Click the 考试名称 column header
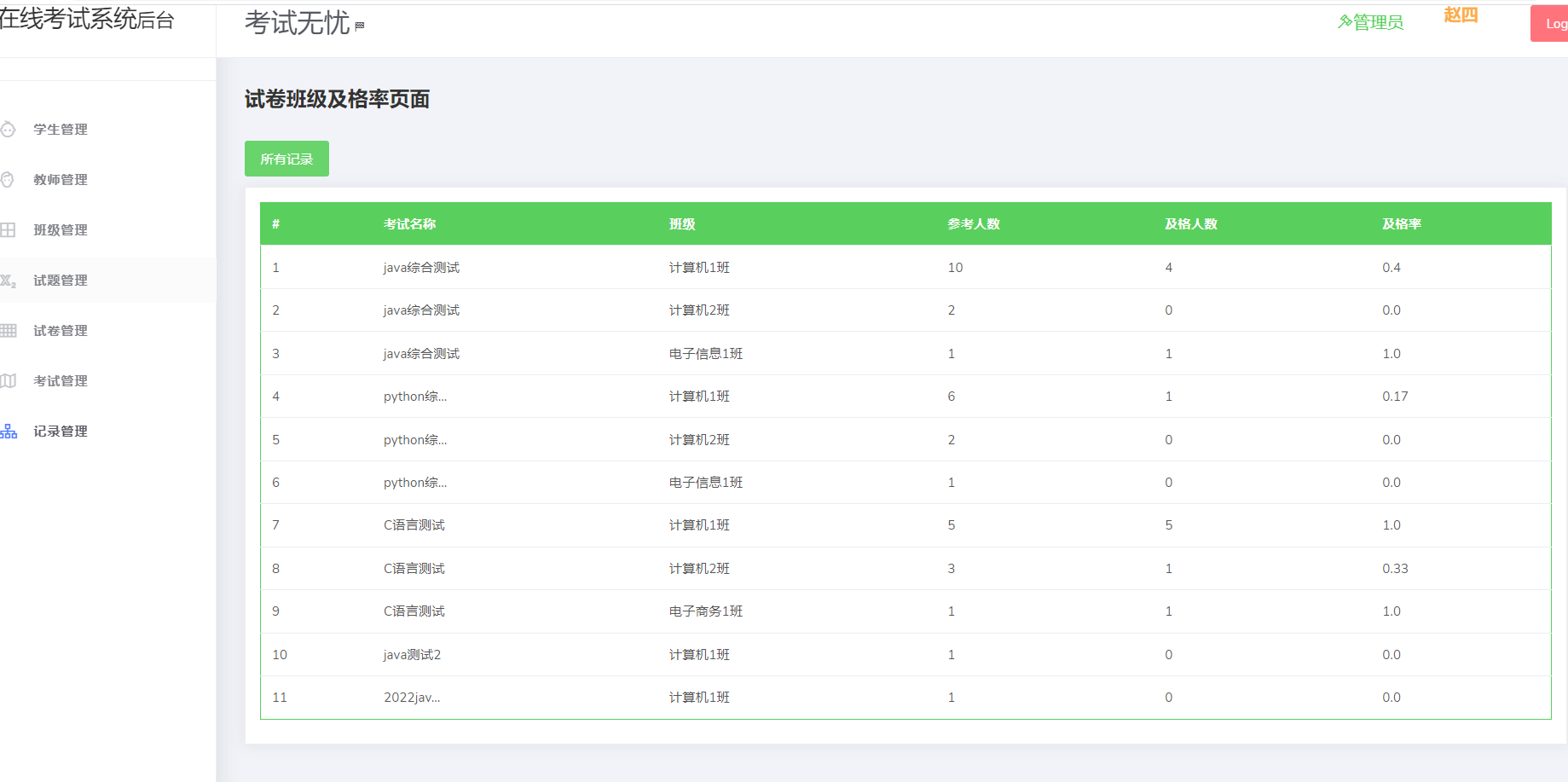The width and height of the screenshot is (1568, 782). 409,224
